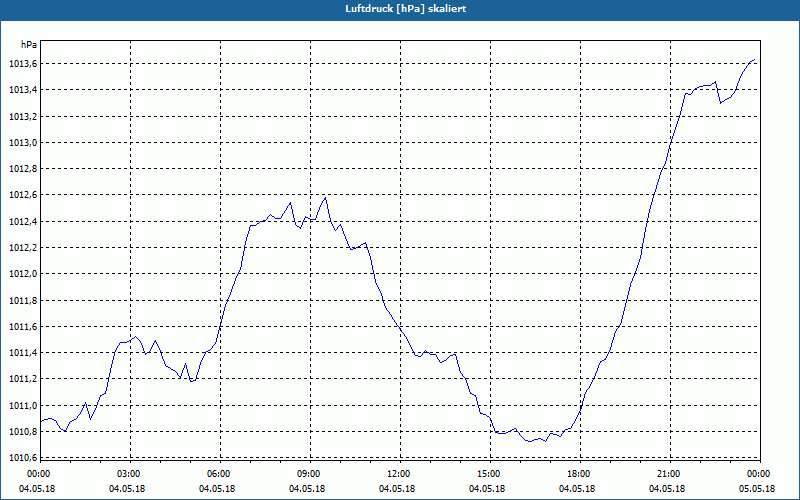Click the 1011,8 y-axis label

tap(23, 301)
